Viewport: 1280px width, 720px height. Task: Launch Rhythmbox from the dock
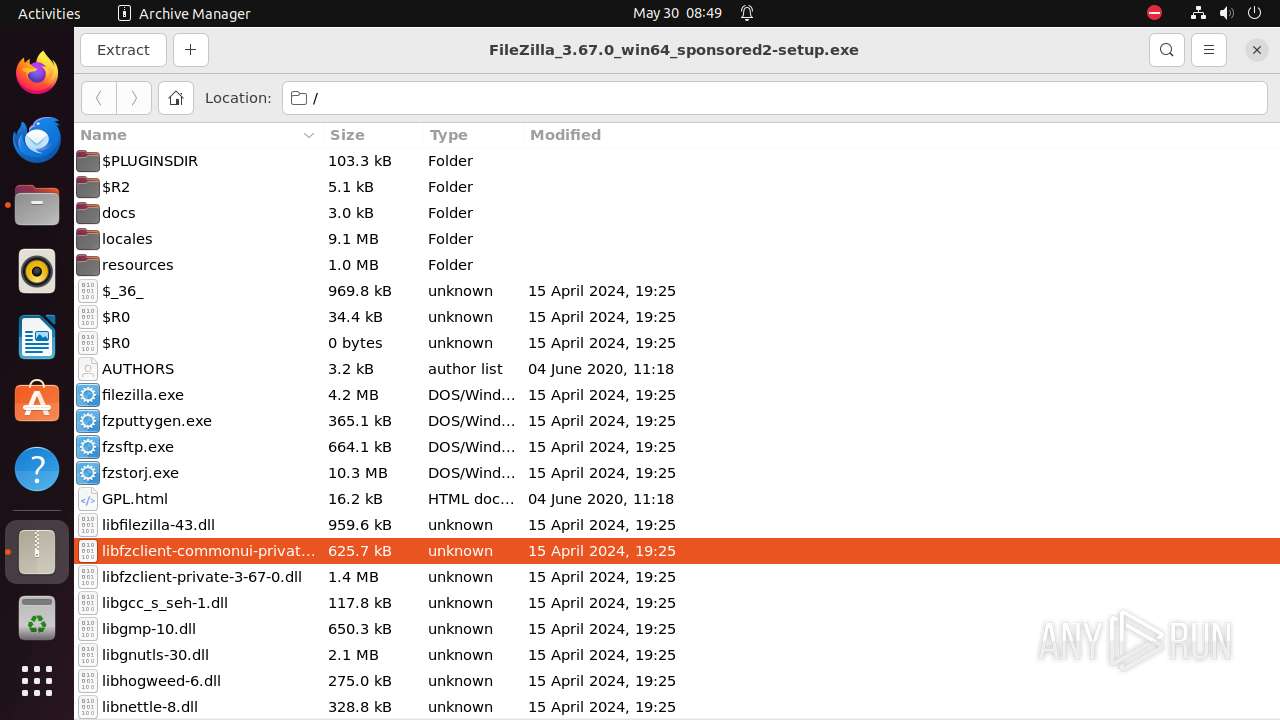coord(37,271)
